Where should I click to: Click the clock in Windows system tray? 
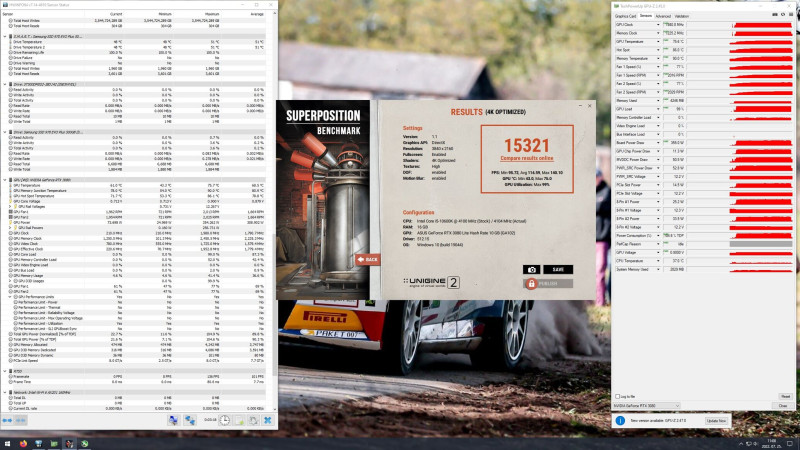coord(771,444)
